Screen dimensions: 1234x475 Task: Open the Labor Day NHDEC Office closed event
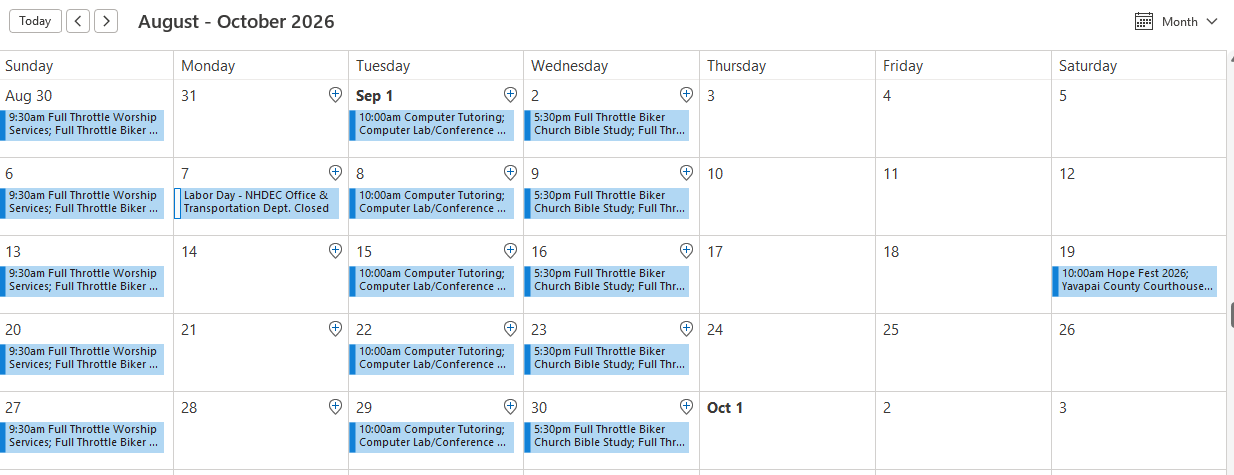click(257, 203)
